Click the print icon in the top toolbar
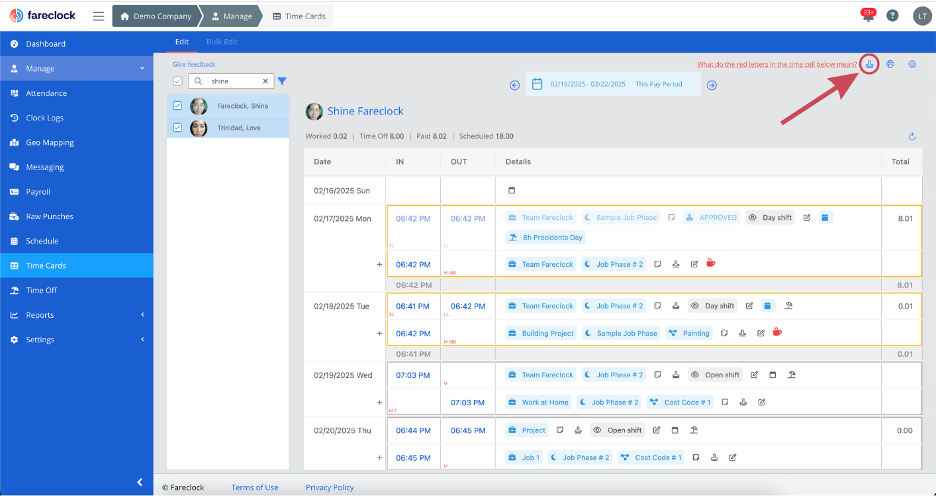This screenshot has height=496, width=936. [x=890, y=64]
